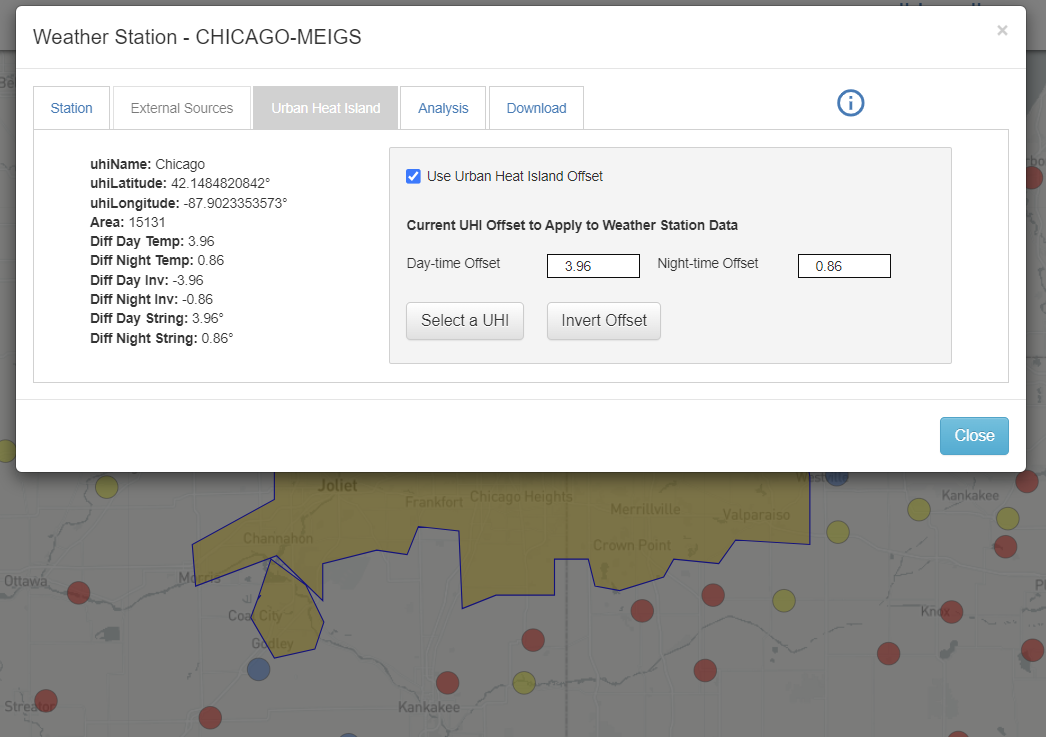
Task: Go to the Analysis tab
Action: 443,108
